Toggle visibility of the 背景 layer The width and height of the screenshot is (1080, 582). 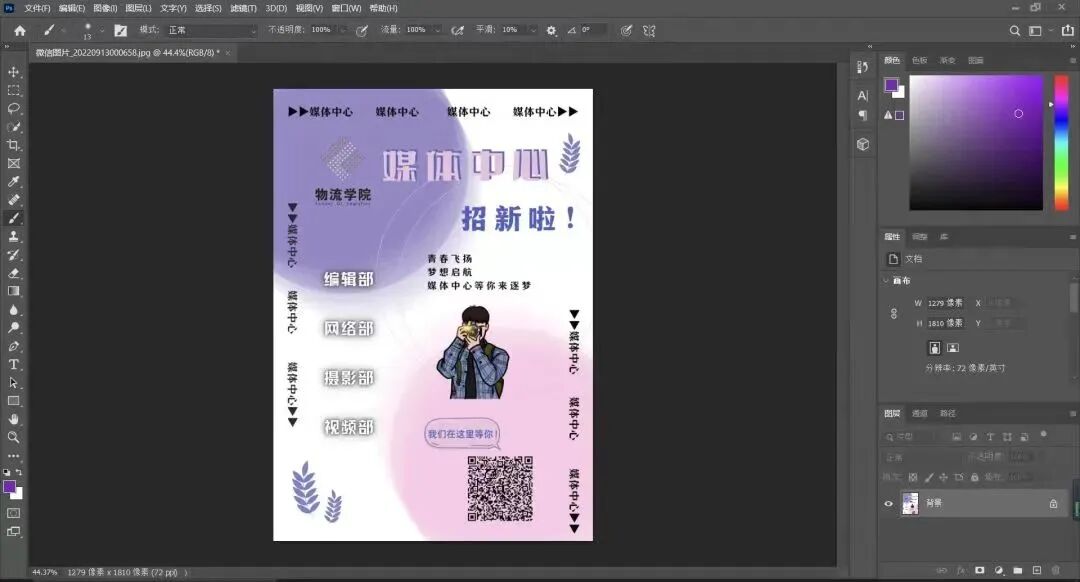(x=887, y=504)
